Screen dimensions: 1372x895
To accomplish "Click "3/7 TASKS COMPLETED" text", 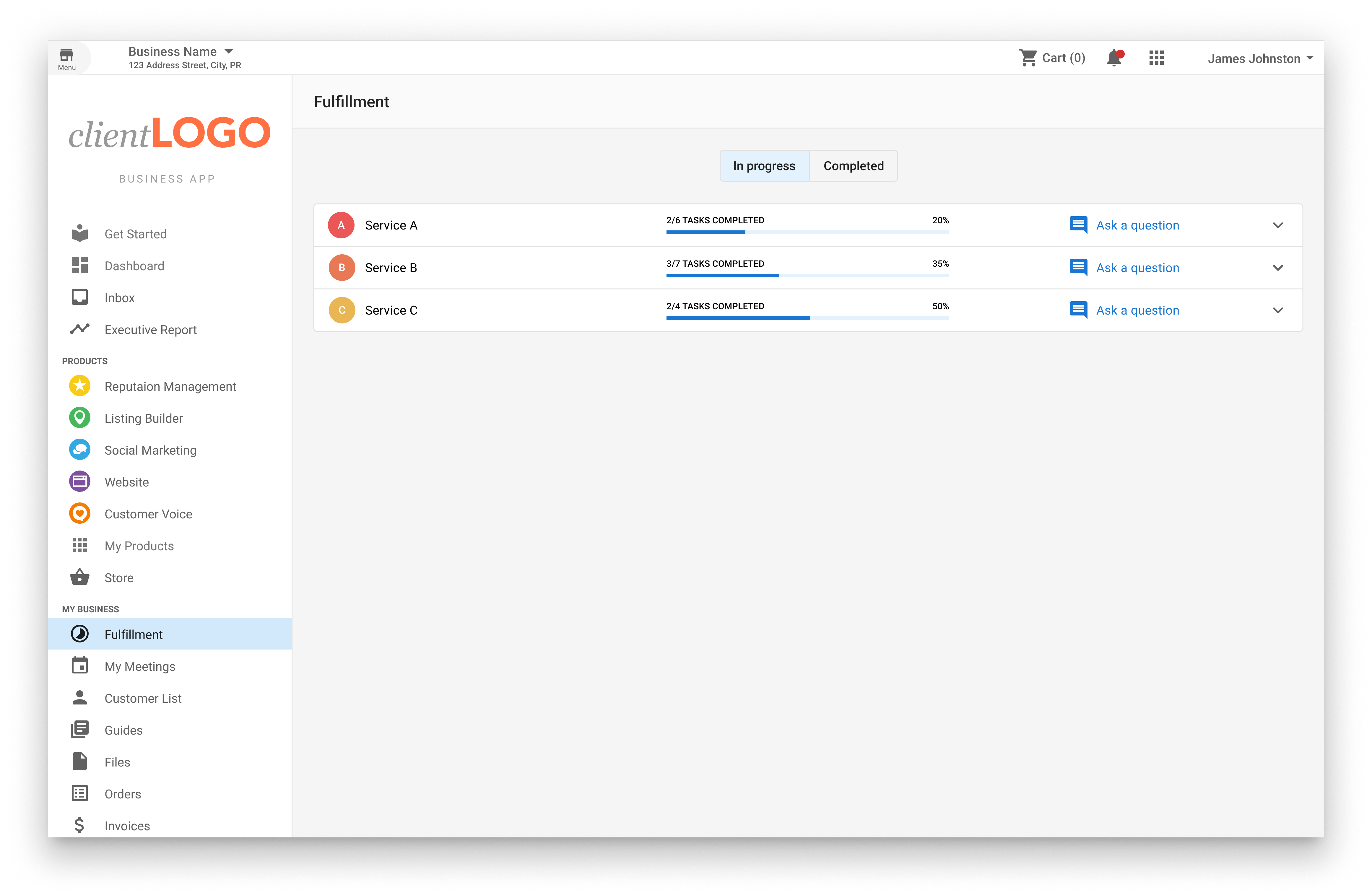I will click(x=716, y=263).
